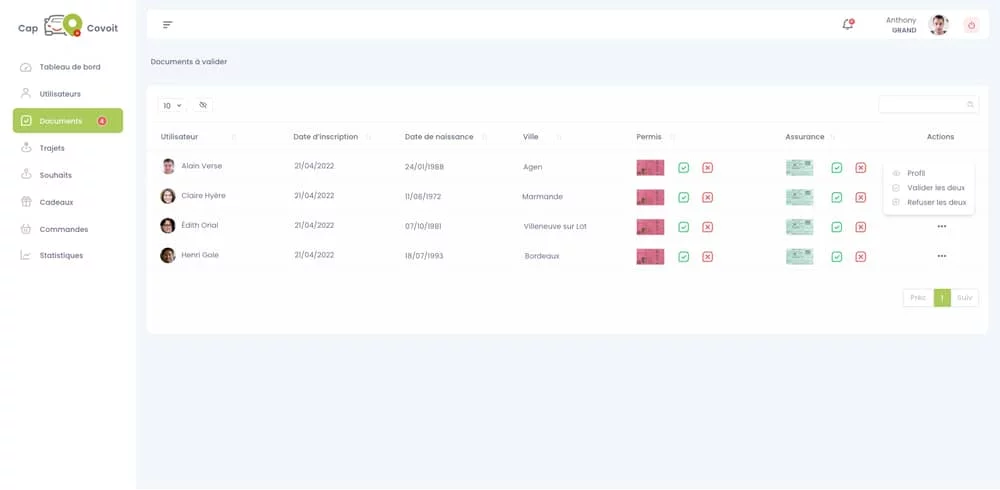The height and width of the screenshot is (490, 1000).
Task: Refuse Alain Verse's permis
Action: [x=707, y=168]
